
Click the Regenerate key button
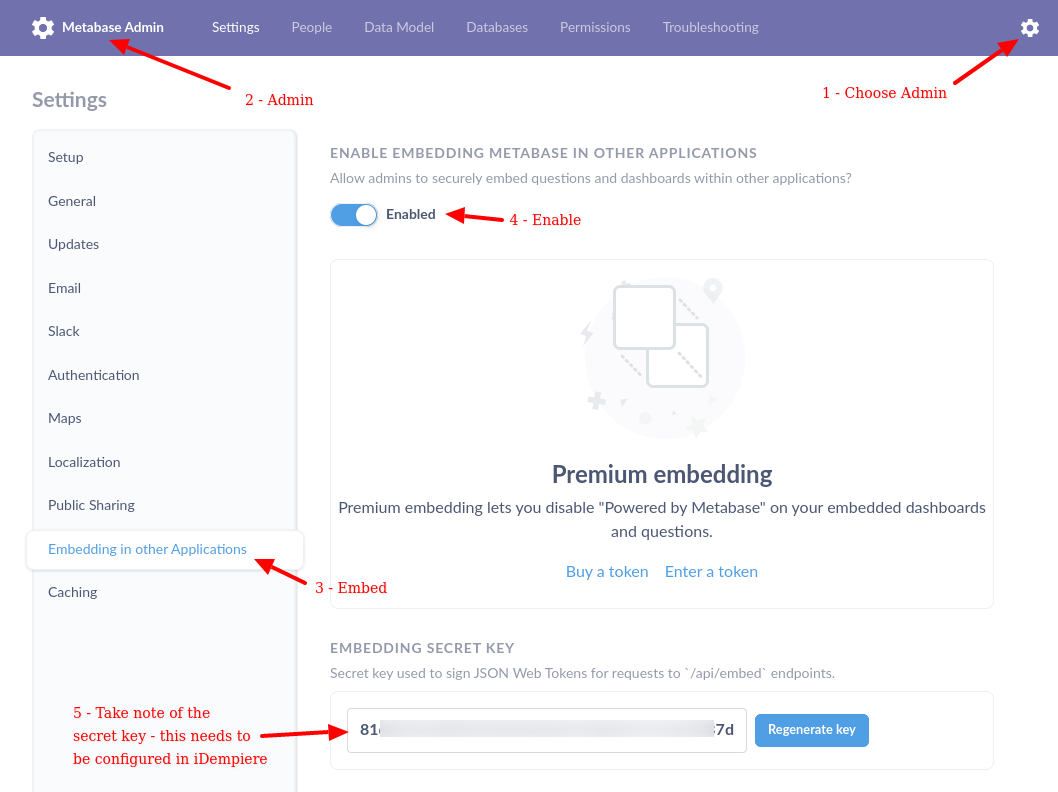click(812, 730)
